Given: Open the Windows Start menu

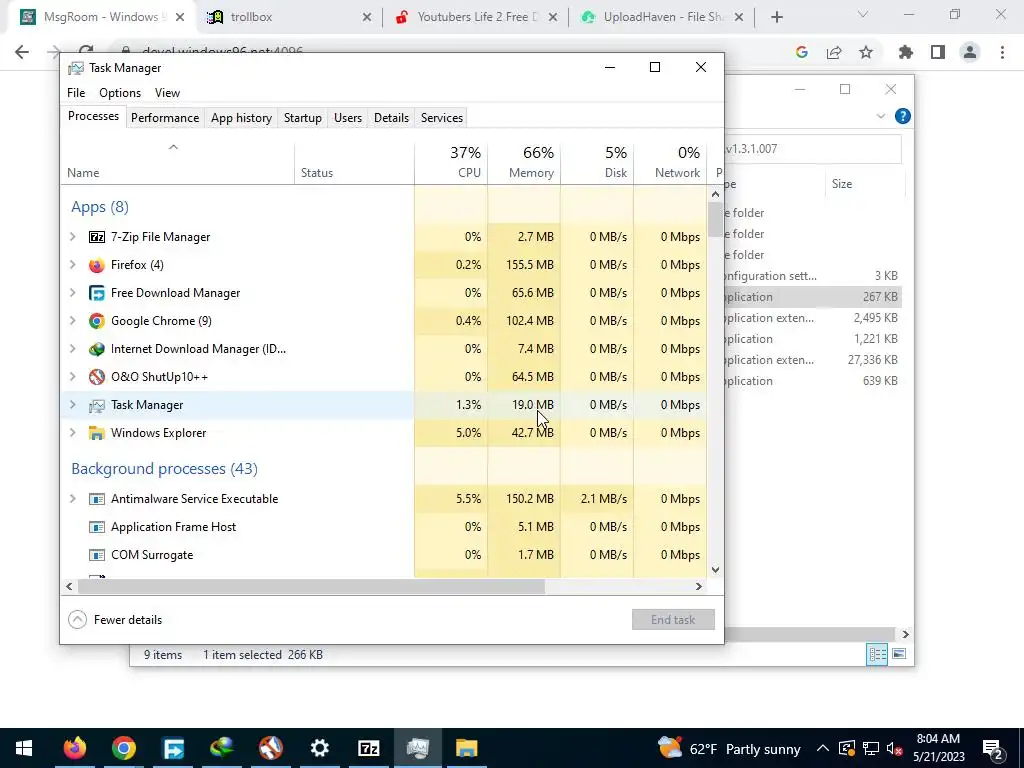Looking at the screenshot, I should point(24,748).
